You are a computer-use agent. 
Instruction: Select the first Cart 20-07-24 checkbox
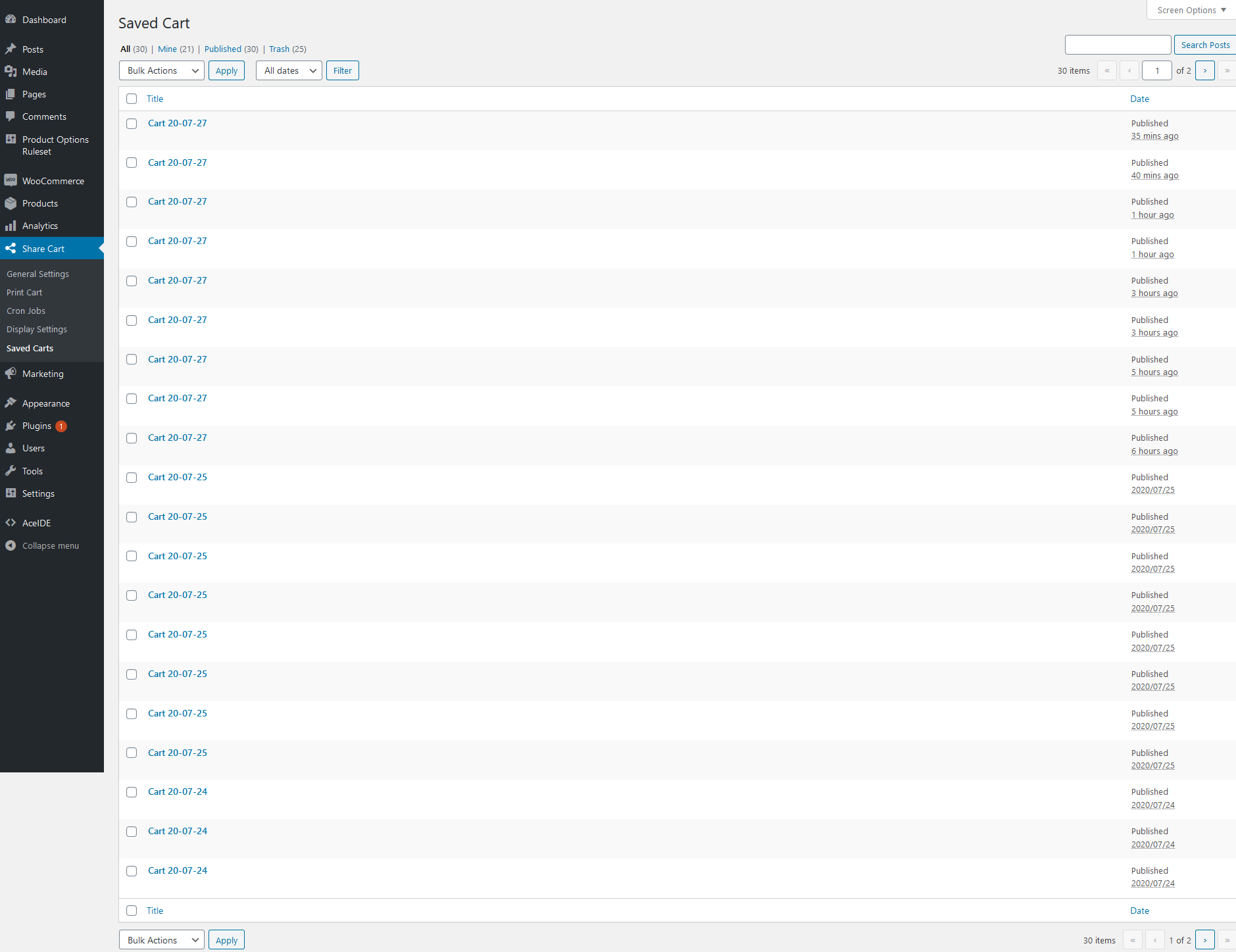[x=132, y=792]
